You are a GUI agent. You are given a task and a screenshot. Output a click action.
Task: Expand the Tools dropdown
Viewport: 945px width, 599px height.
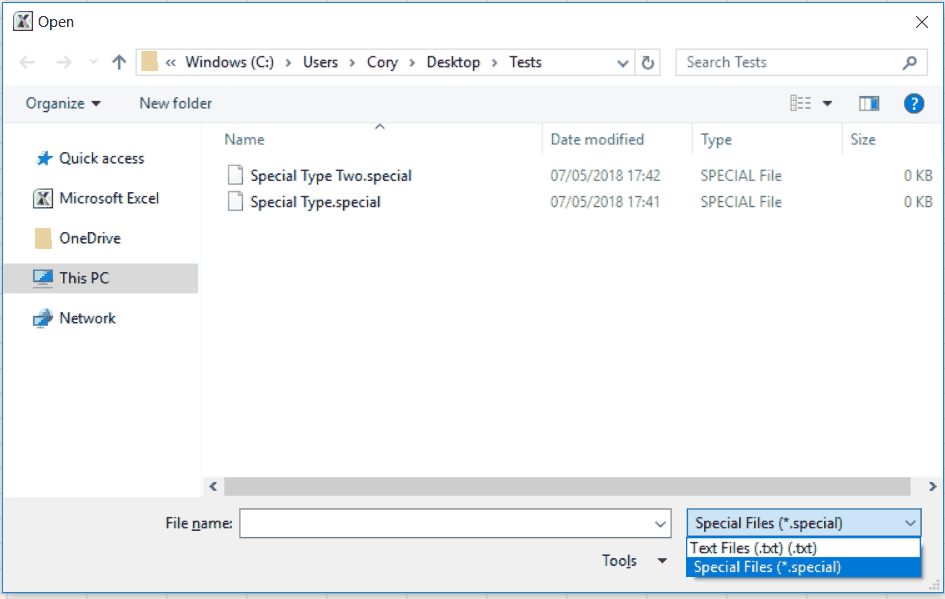(634, 561)
